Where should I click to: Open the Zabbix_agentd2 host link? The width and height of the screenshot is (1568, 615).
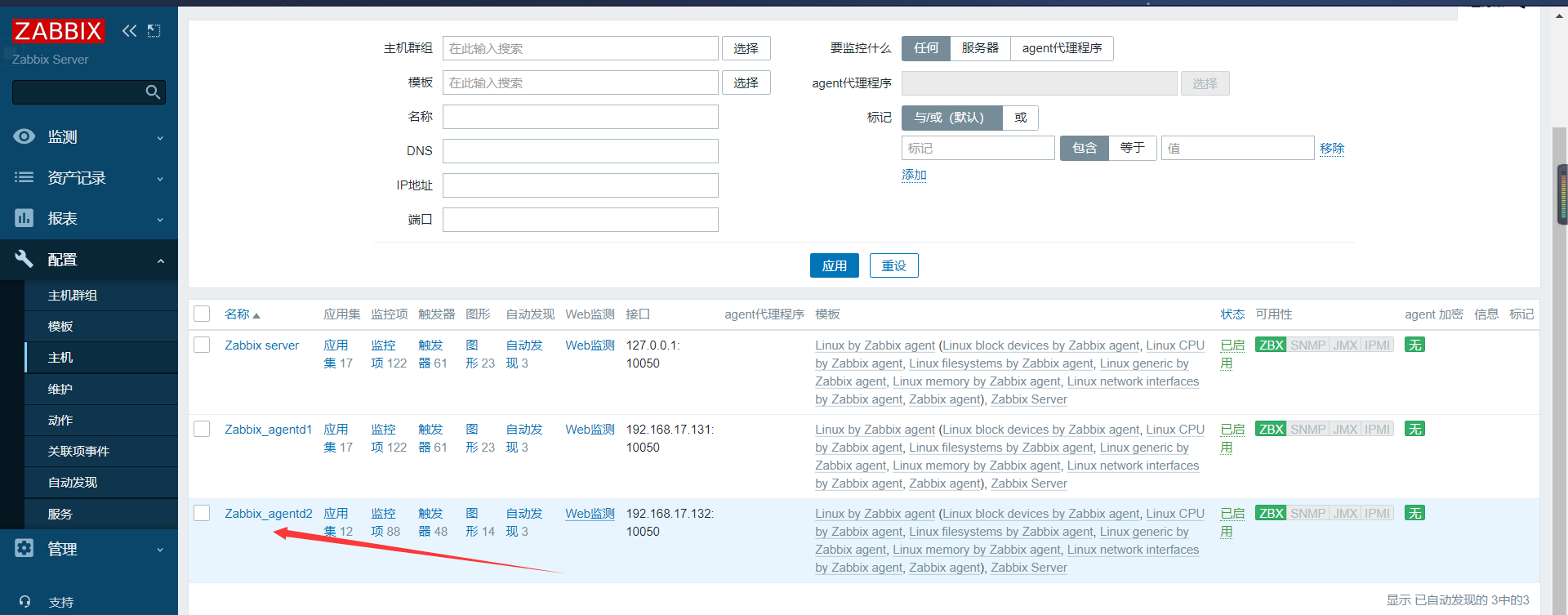click(x=269, y=513)
